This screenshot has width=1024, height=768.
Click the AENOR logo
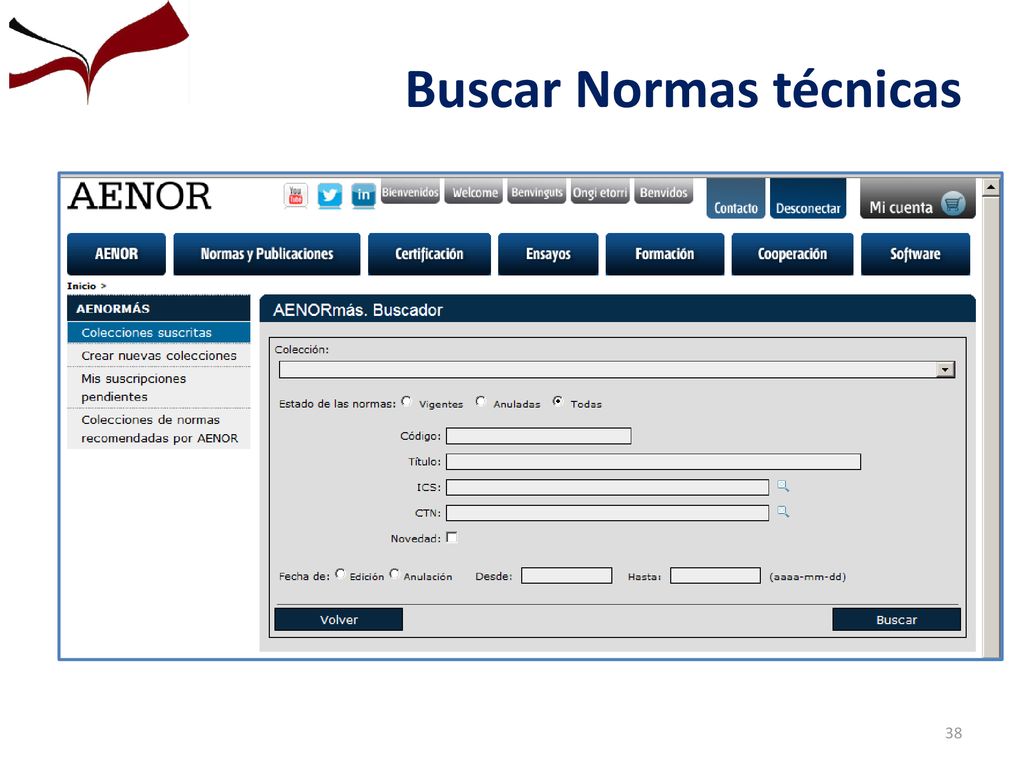(x=139, y=197)
